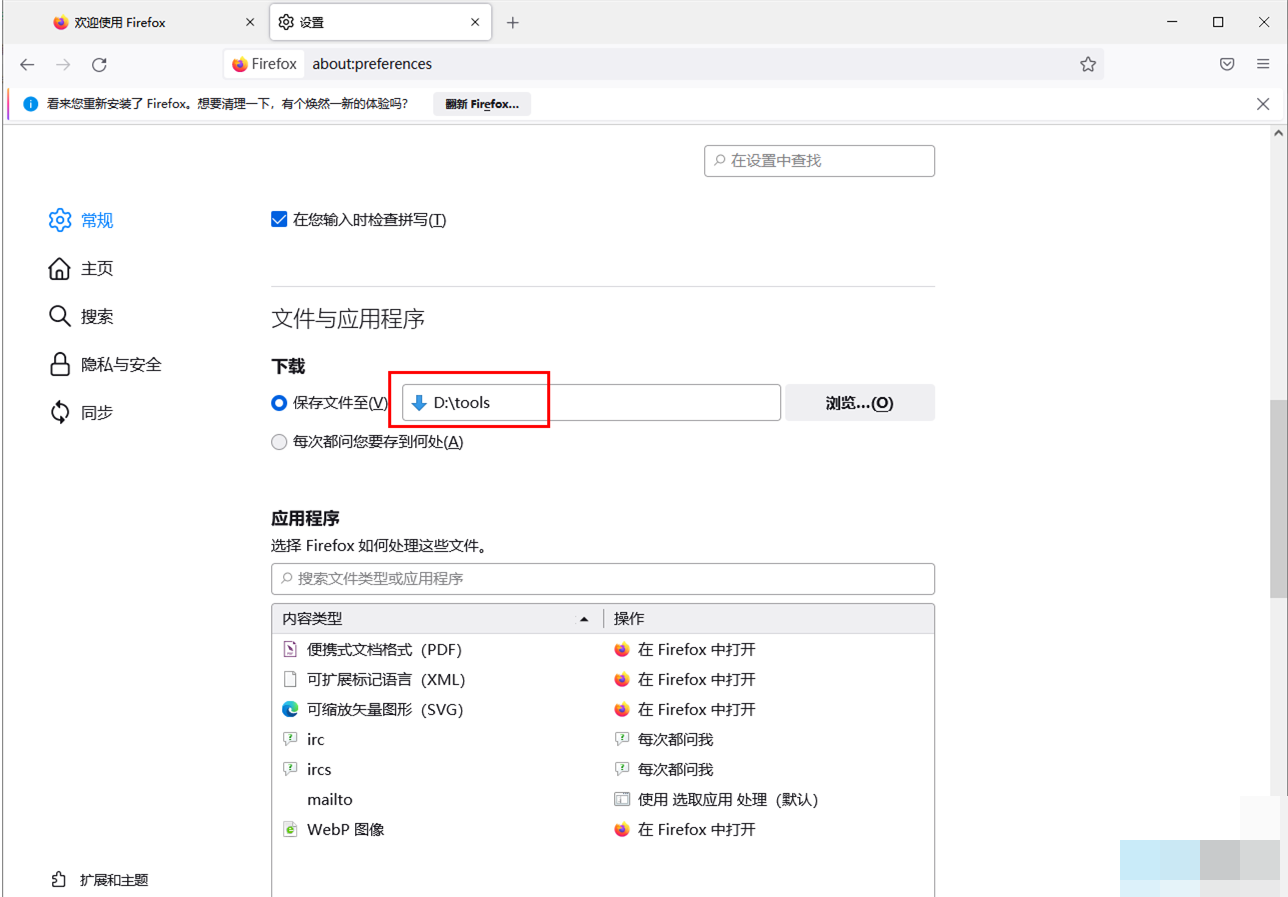Viewport: 1288px width, 897px height.
Task: Open 主页 settings via the home icon
Action: click(x=60, y=269)
